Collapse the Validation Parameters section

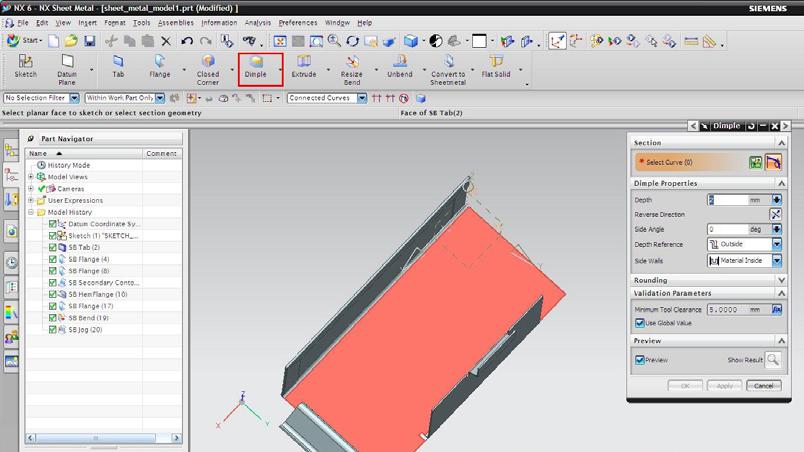point(781,293)
